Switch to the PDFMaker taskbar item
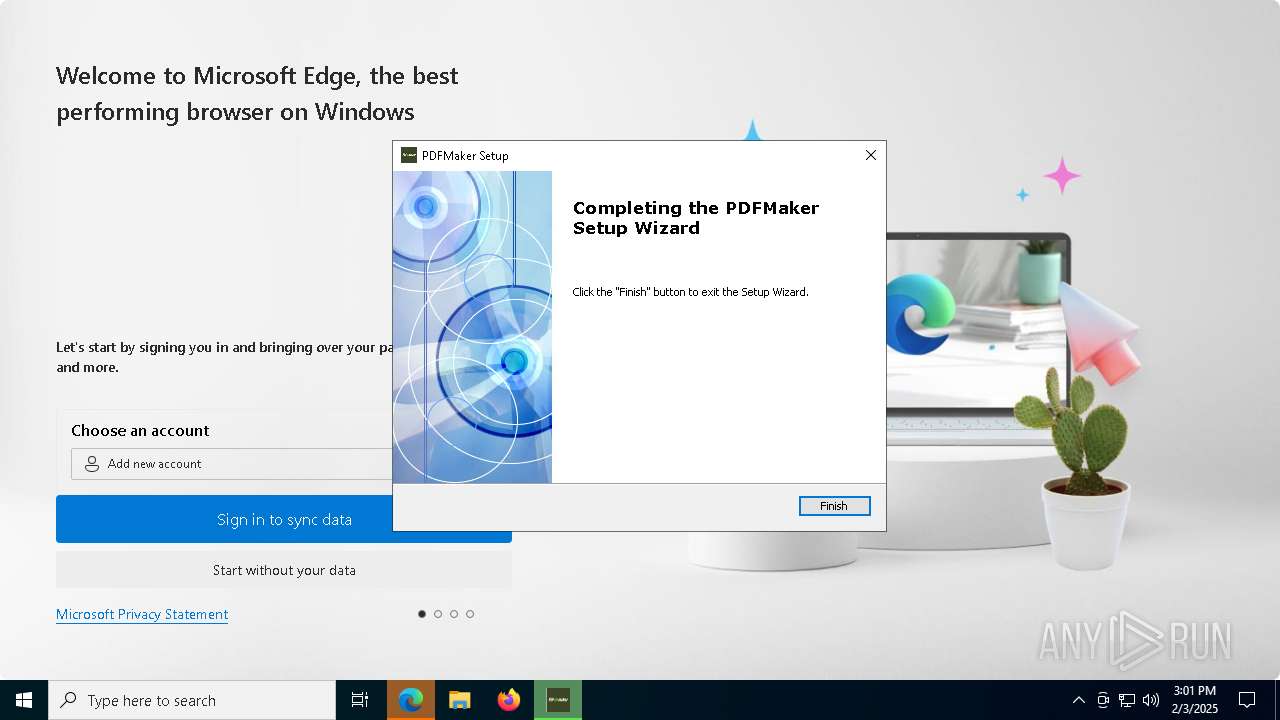The height and width of the screenshot is (720, 1280). point(558,700)
